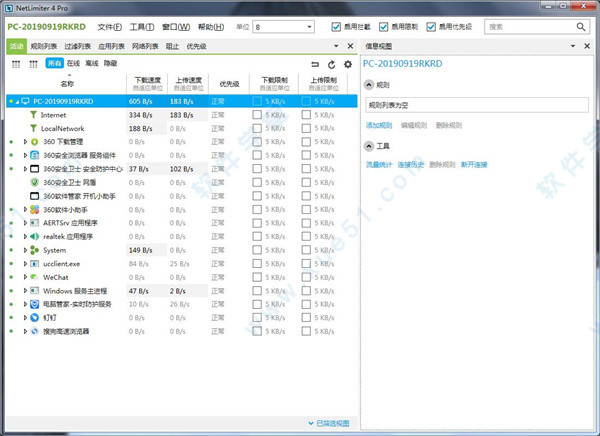Click the 搜狗高速浏览器 icon
The width and height of the screenshot is (600, 436).
tap(34, 331)
